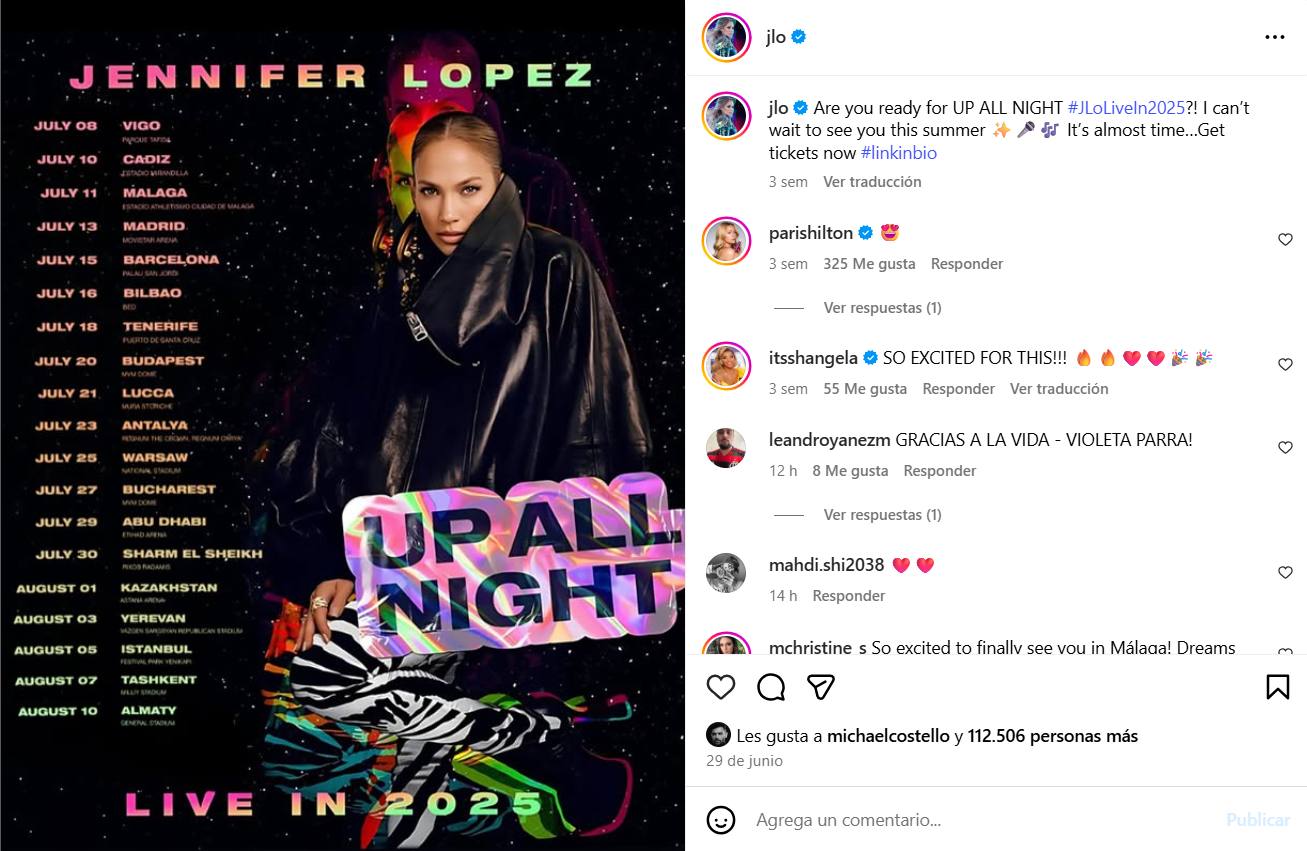Like itsshangela's comment

(1285, 365)
